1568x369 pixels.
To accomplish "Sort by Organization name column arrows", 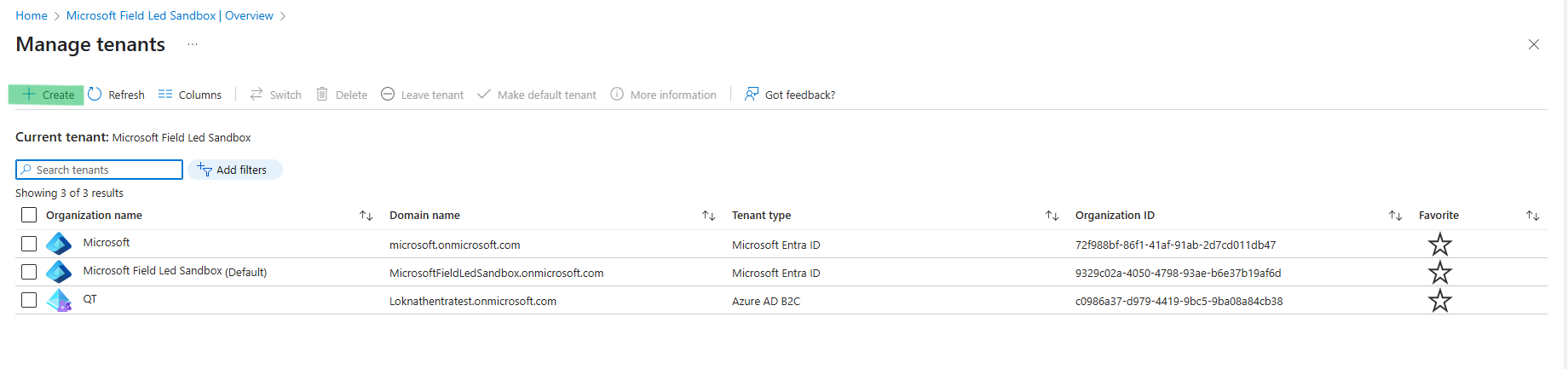I will tap(366, 216).
